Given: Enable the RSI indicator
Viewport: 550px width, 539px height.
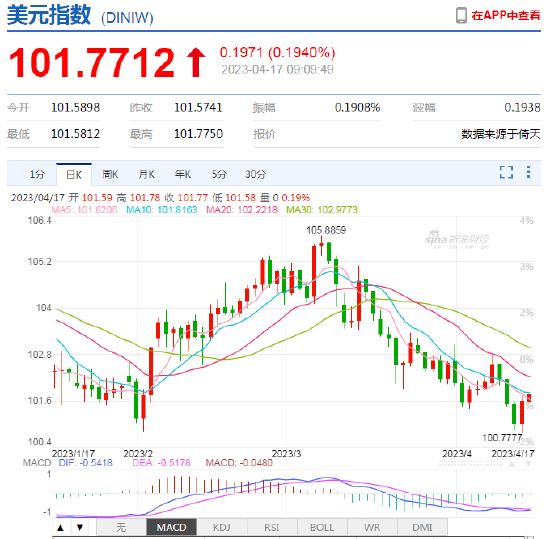Looking at the screenshot, I should [272, 527].
